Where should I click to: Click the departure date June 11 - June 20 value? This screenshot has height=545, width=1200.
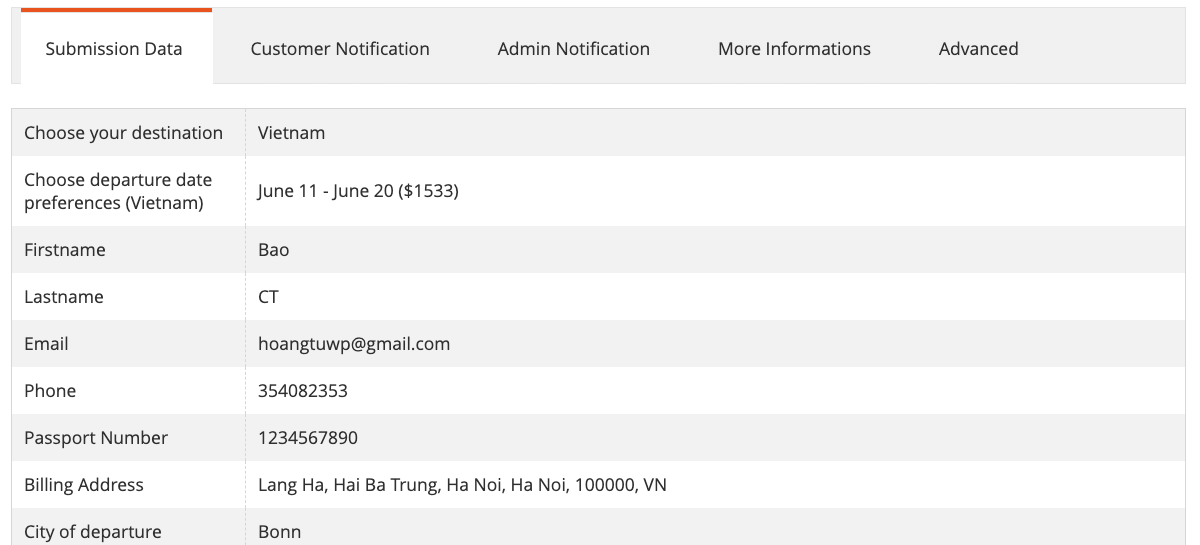click(358, 191)
